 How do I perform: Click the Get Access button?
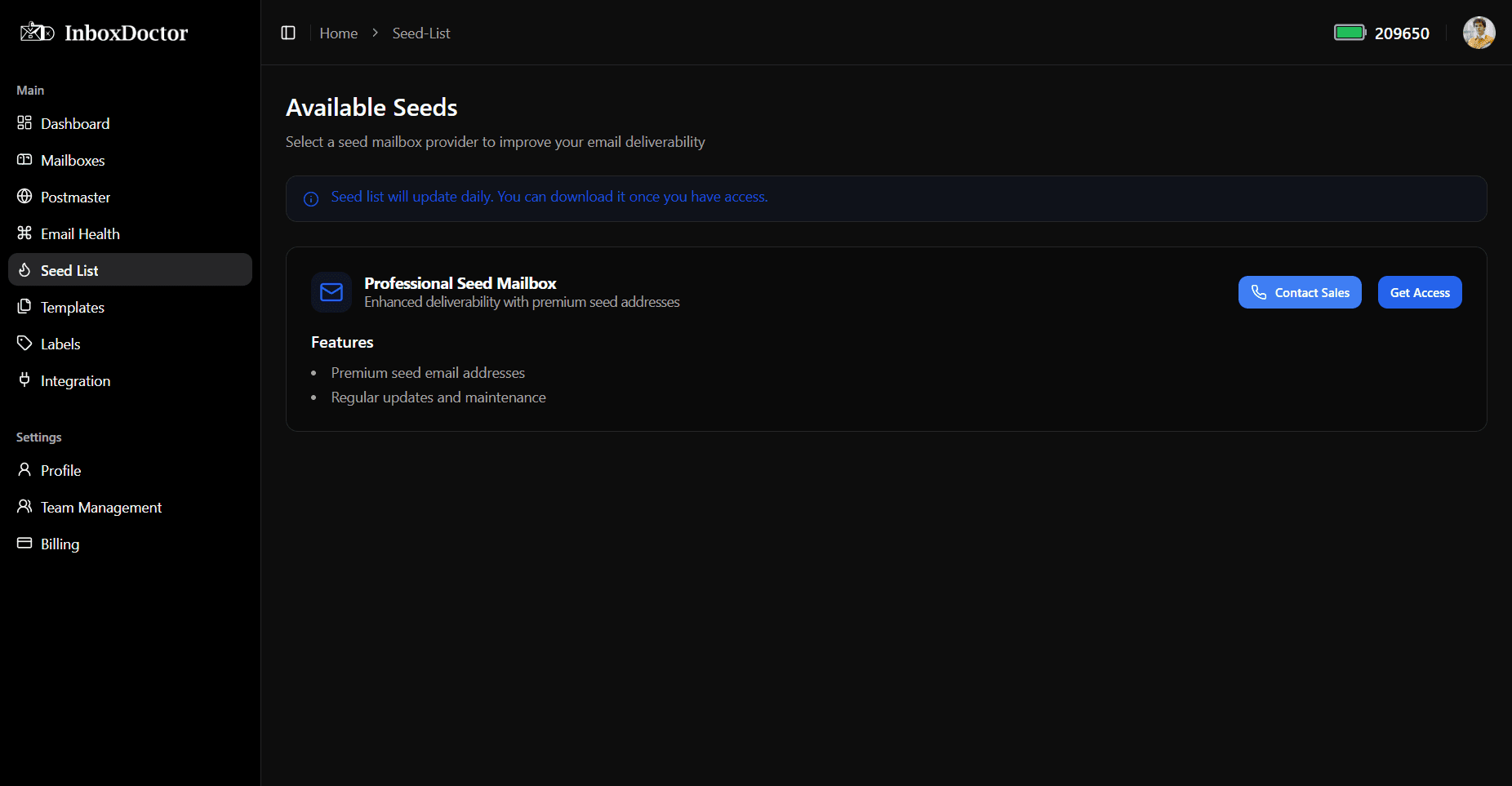[1420, 292]
